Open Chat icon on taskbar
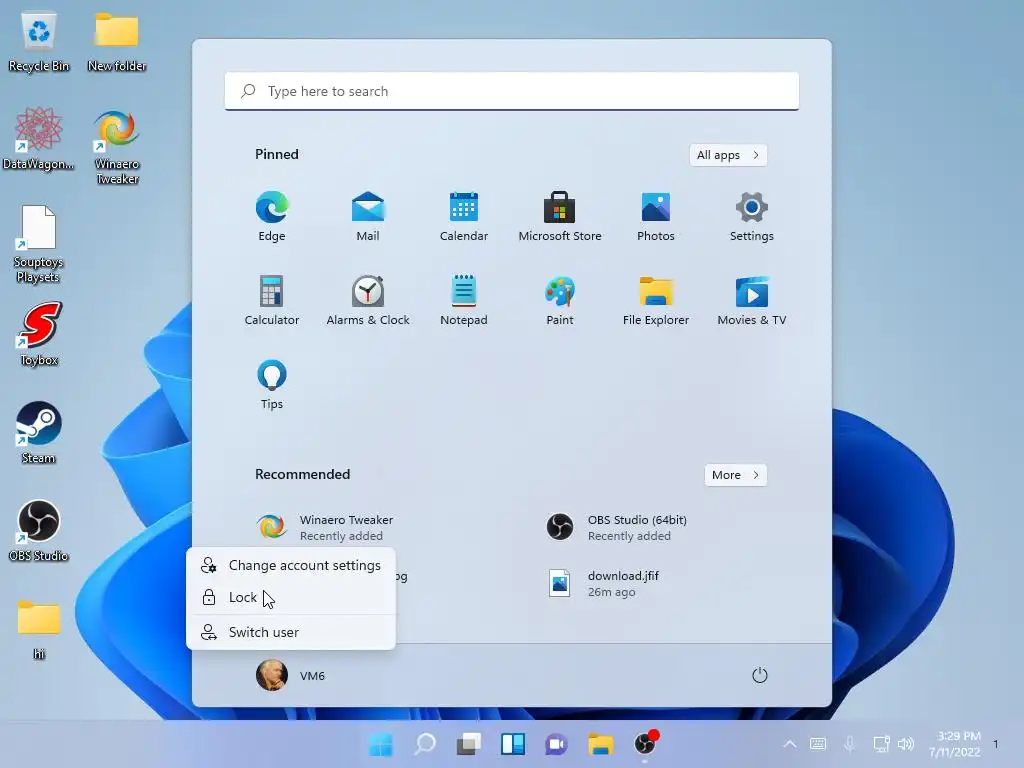Image resolution: width=1024 pixels, height=768 pixels. coord(556,744)
